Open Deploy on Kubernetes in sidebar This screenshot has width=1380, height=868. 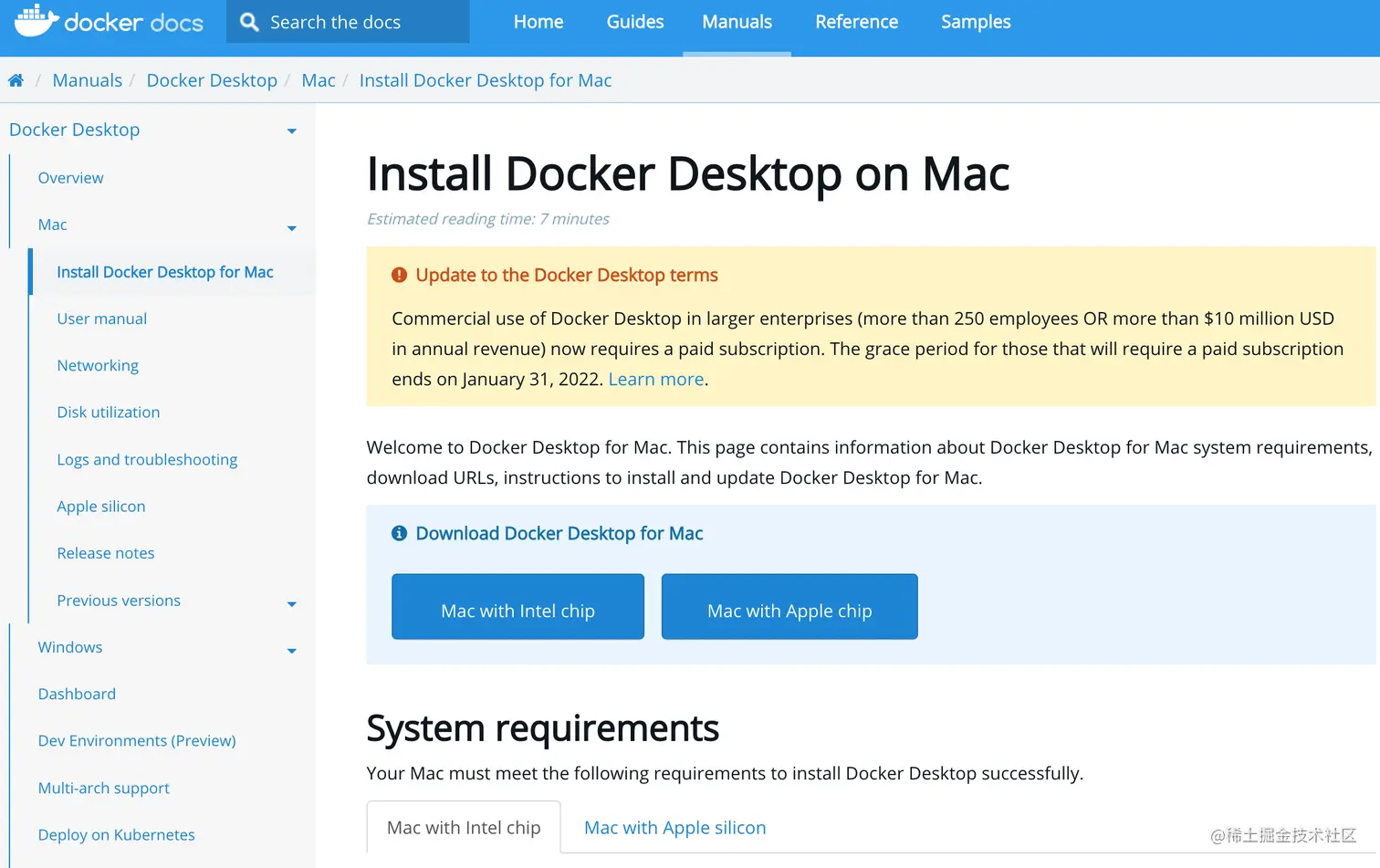117,835
